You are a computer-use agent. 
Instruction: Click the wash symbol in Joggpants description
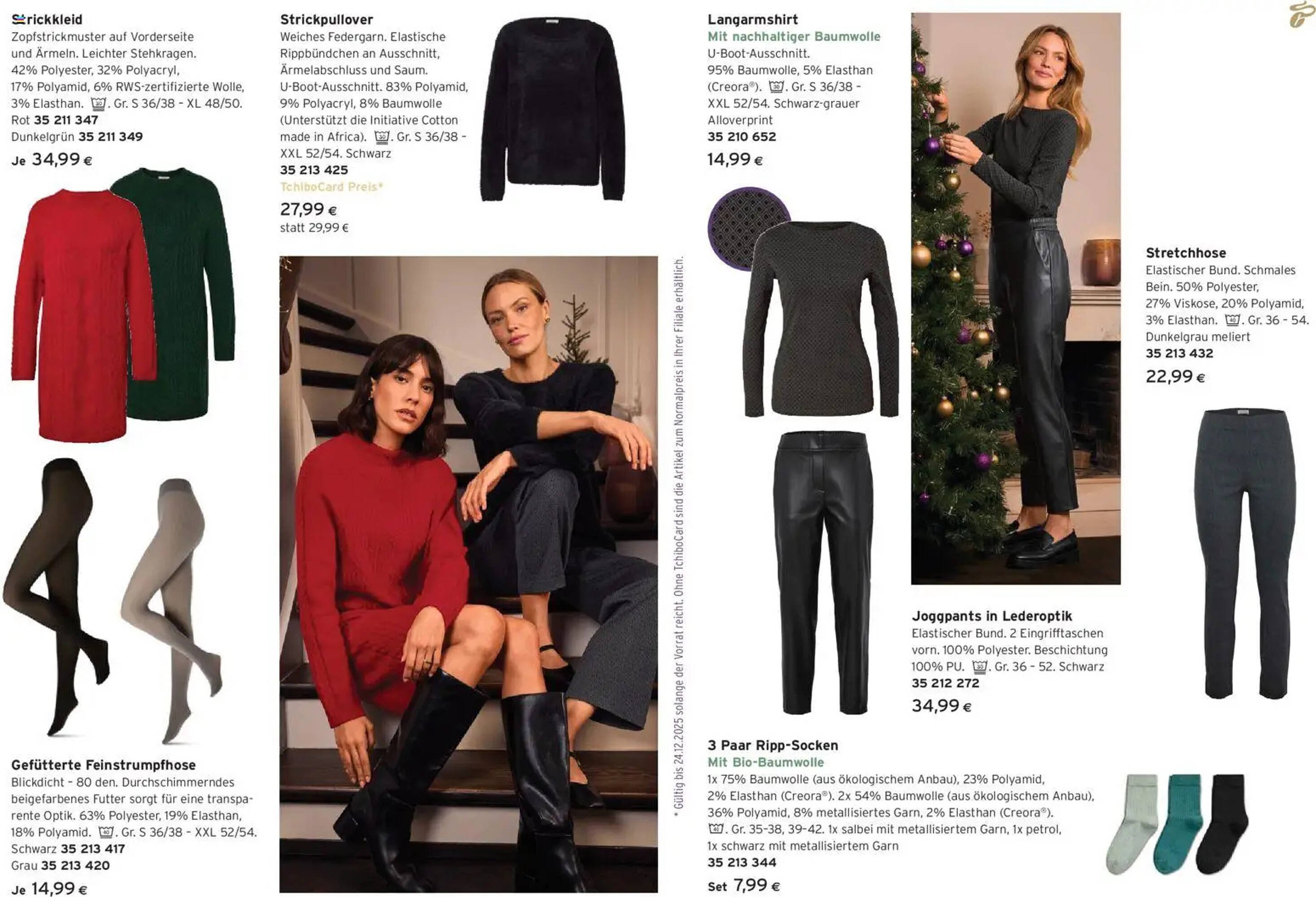coord(979,666)
